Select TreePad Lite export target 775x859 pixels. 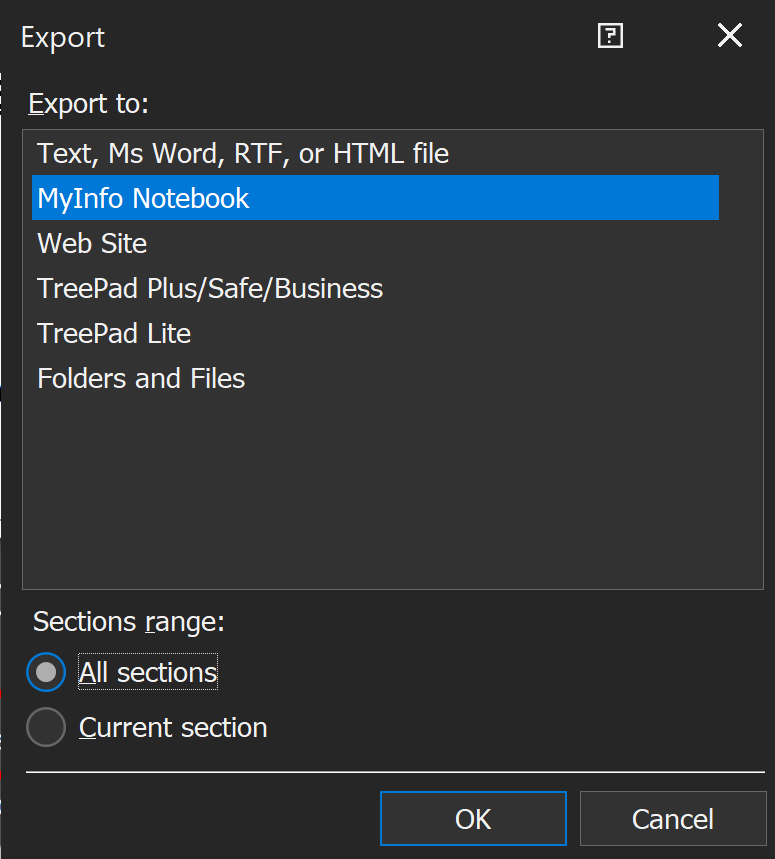coord(114,333)
